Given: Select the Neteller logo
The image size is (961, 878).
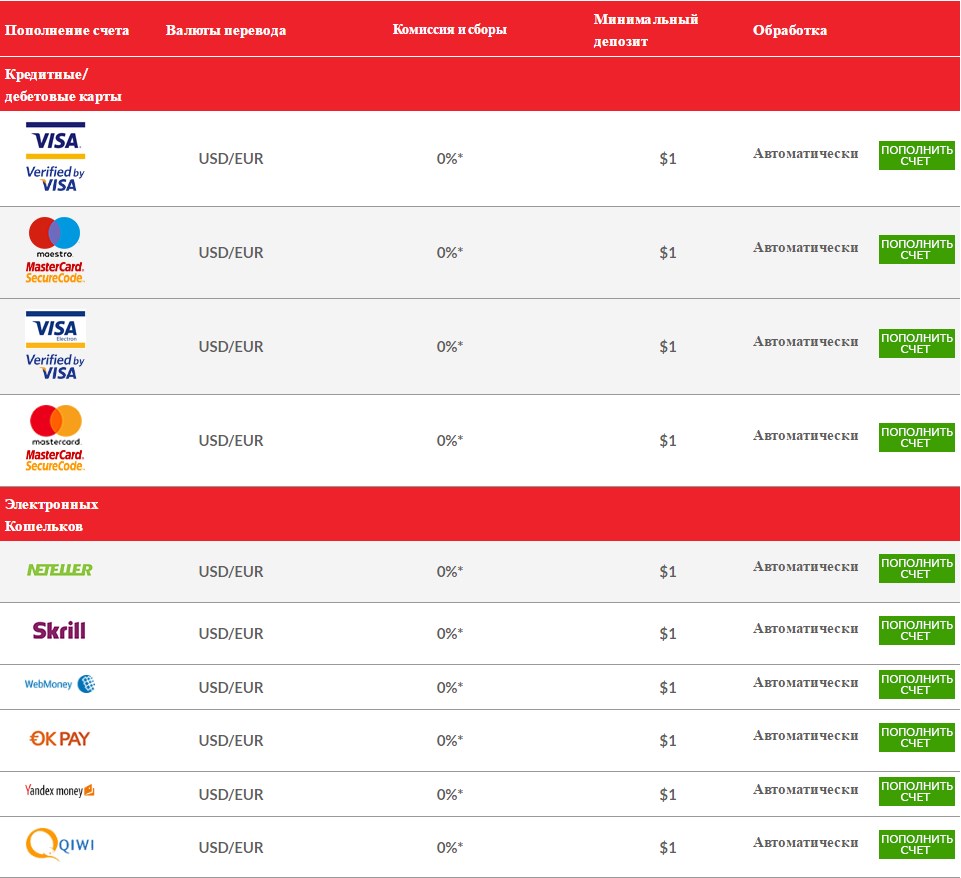Looking at the screenshot, I should coord(59,570).
